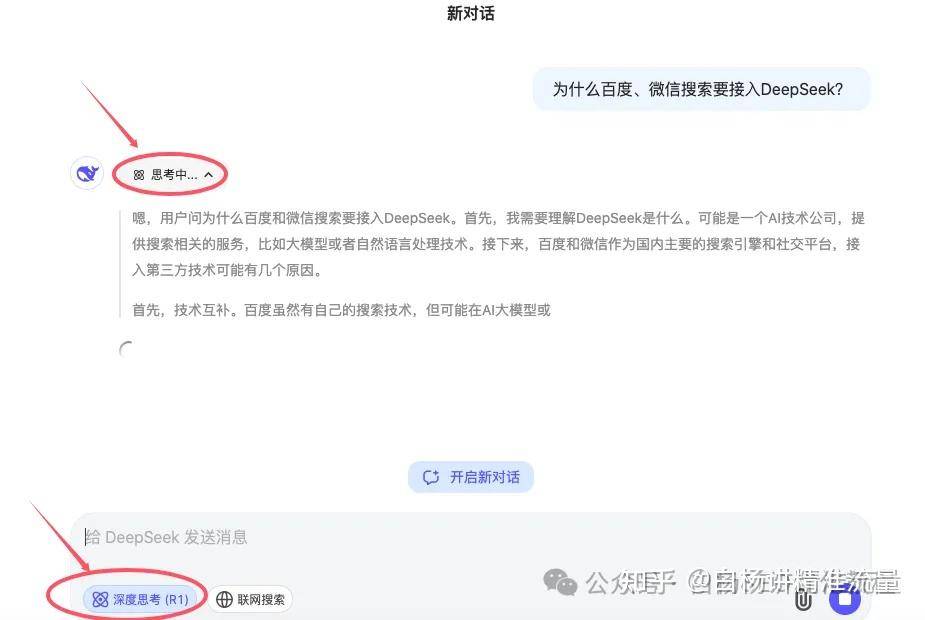The width and height of the screenshot is (925, 620).
Task: Click the WeChat logo in the watermark
Action: [x=560, y=582]
